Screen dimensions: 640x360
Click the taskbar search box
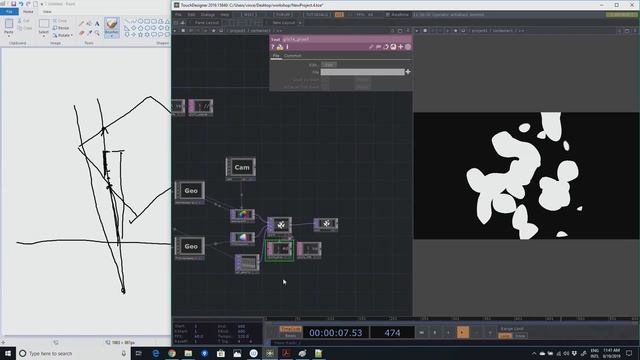[73, 353]
